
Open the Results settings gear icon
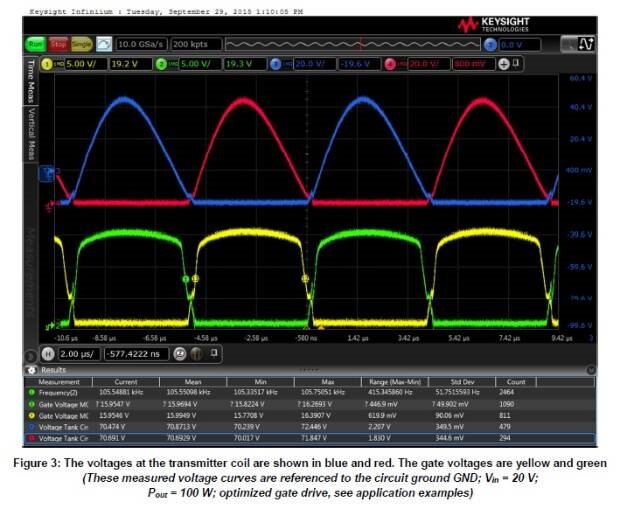31,371
